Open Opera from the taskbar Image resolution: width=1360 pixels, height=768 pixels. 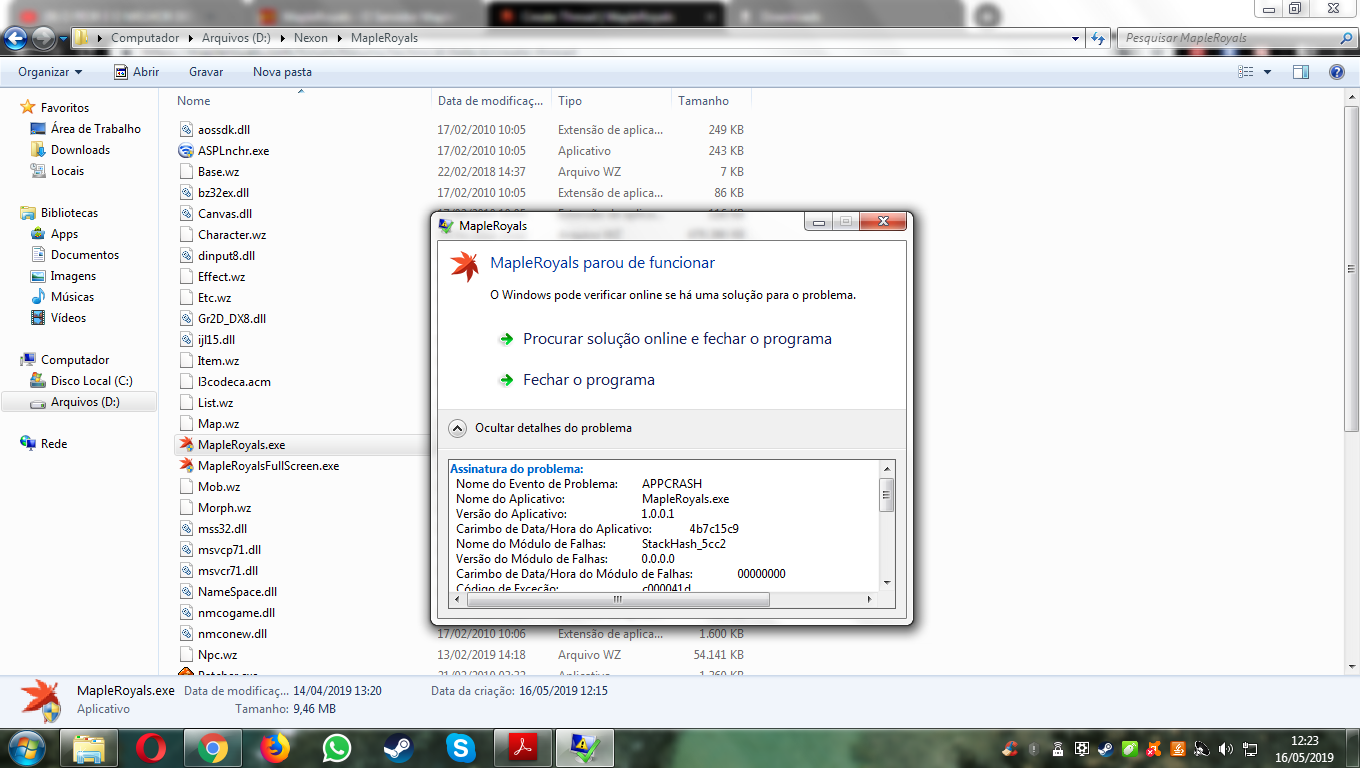(151, 748)
